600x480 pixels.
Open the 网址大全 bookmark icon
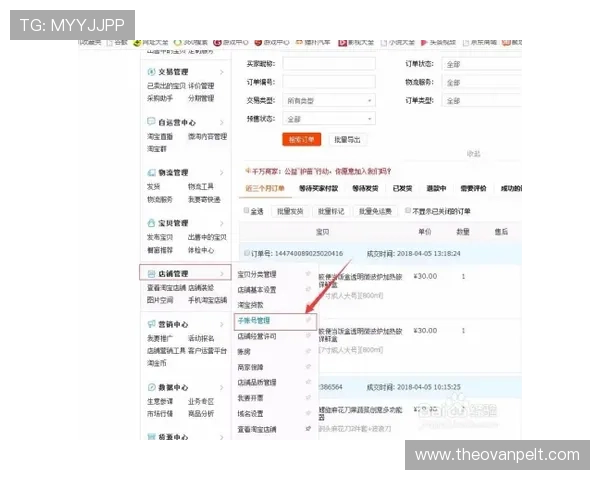point(137,42)
